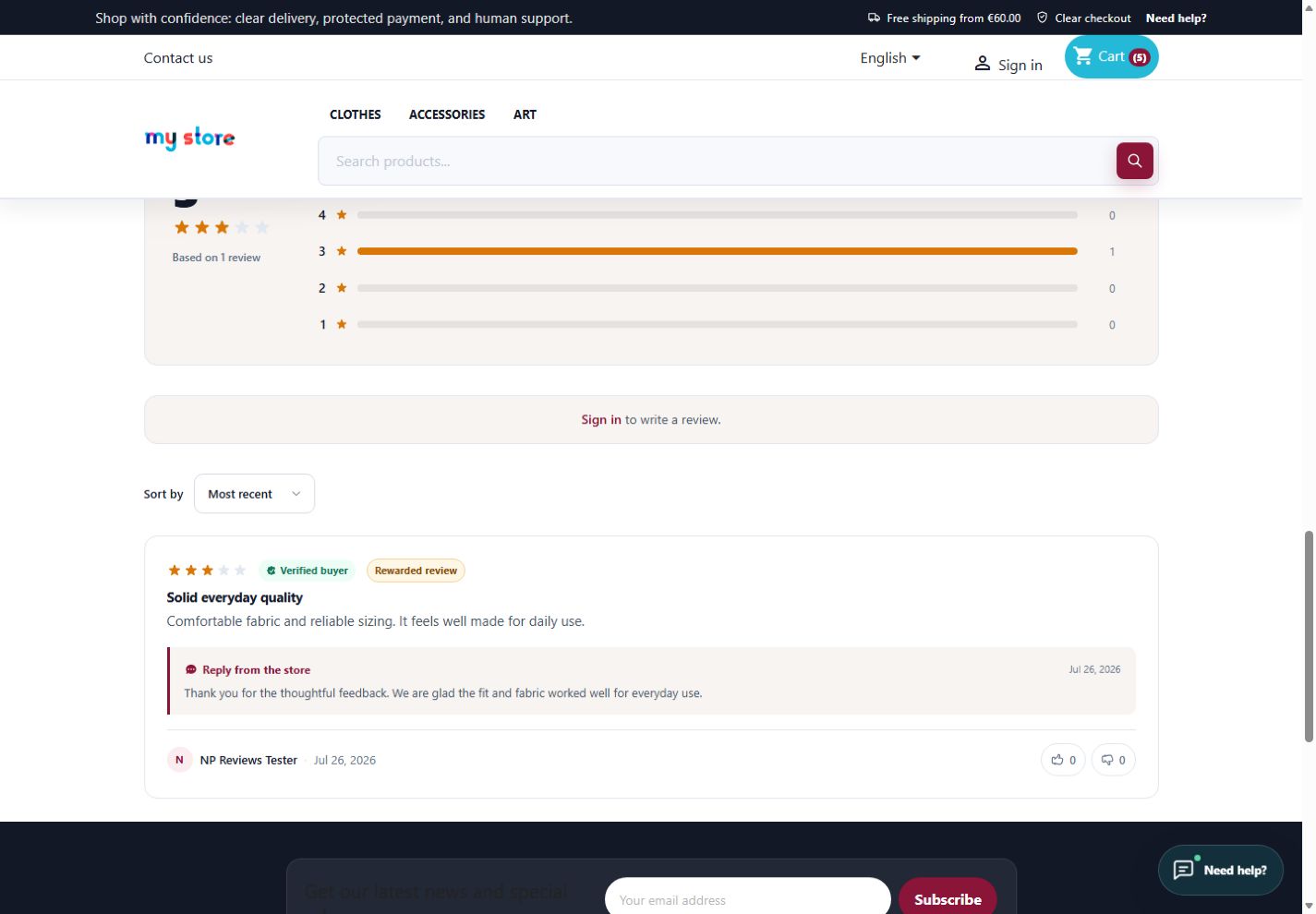Click the search magnifier button
This screenshot has width=1316, height=914.
(1134, 161)
